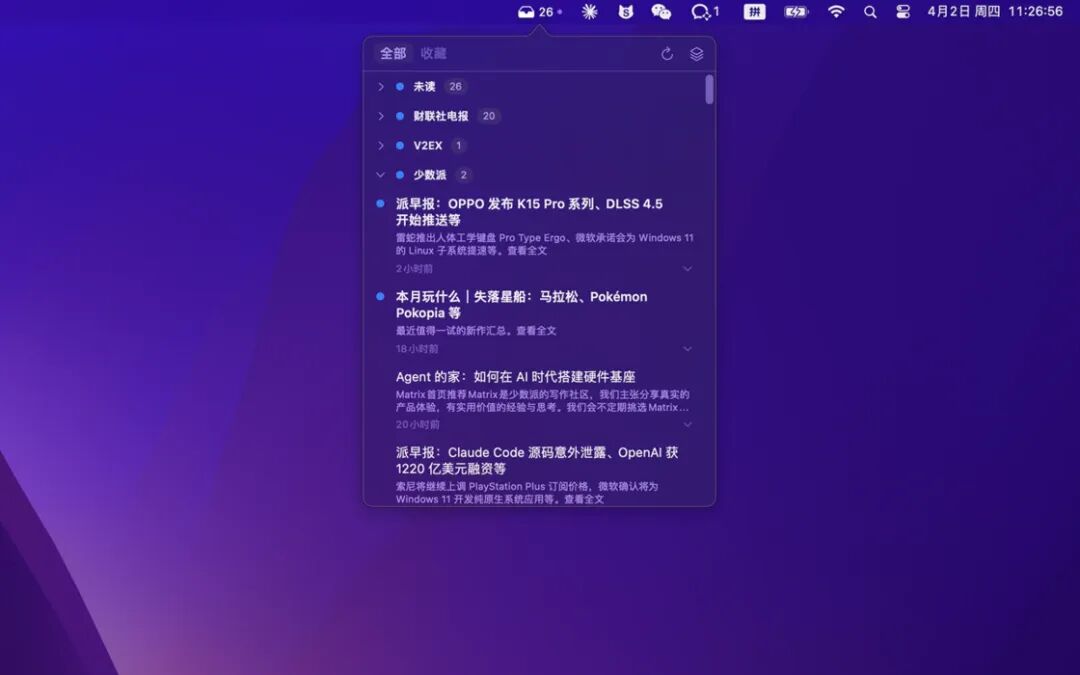Click the blue dot beside V2EX
The image size is (1080, 675).
(x=399, y=145)
